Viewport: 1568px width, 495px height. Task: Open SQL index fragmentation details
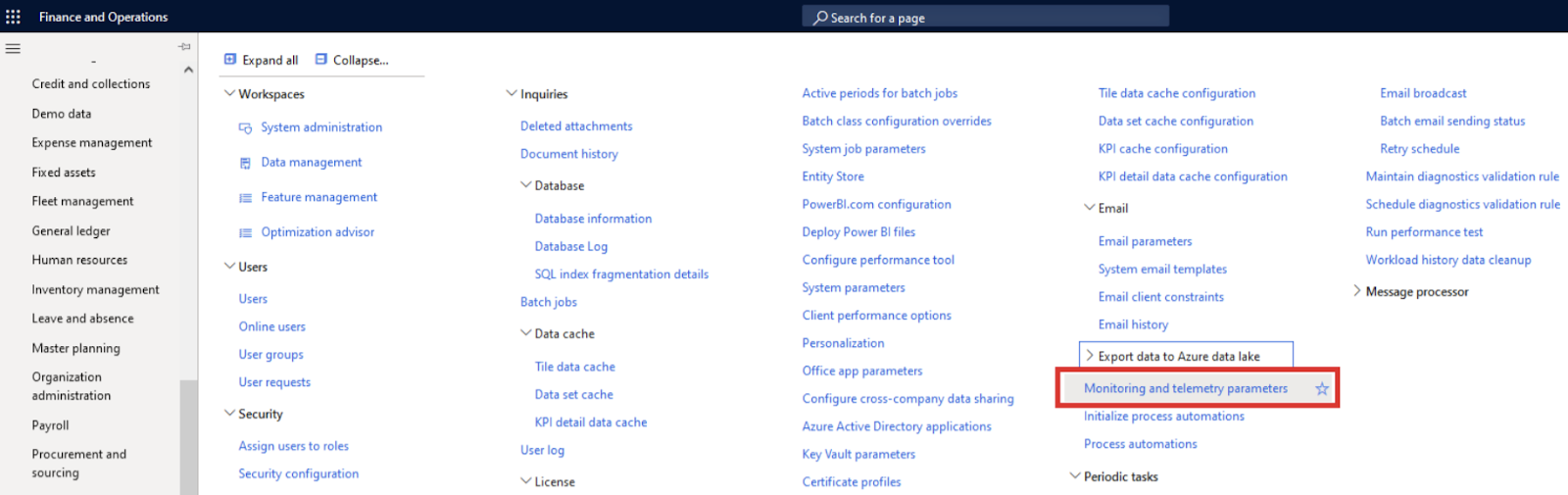pyautogui.click(x=621, y=274)
